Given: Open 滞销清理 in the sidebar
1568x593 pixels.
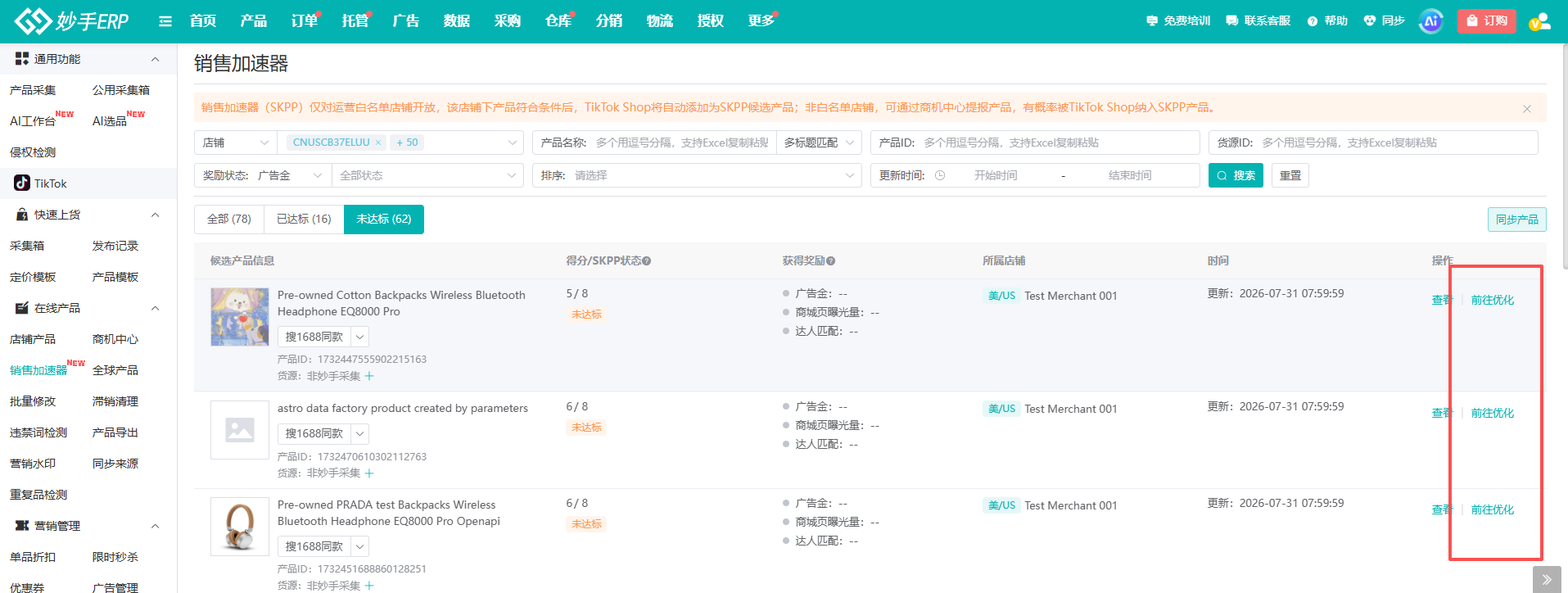Looking at the screenshot, I should (x=115, y=401).
